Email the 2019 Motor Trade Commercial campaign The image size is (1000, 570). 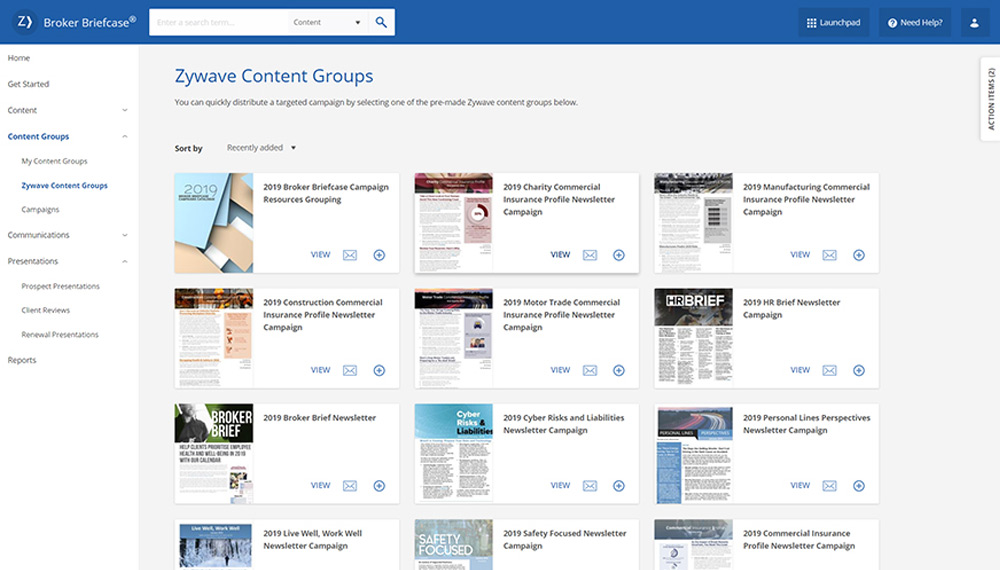(x=590, y=370)
